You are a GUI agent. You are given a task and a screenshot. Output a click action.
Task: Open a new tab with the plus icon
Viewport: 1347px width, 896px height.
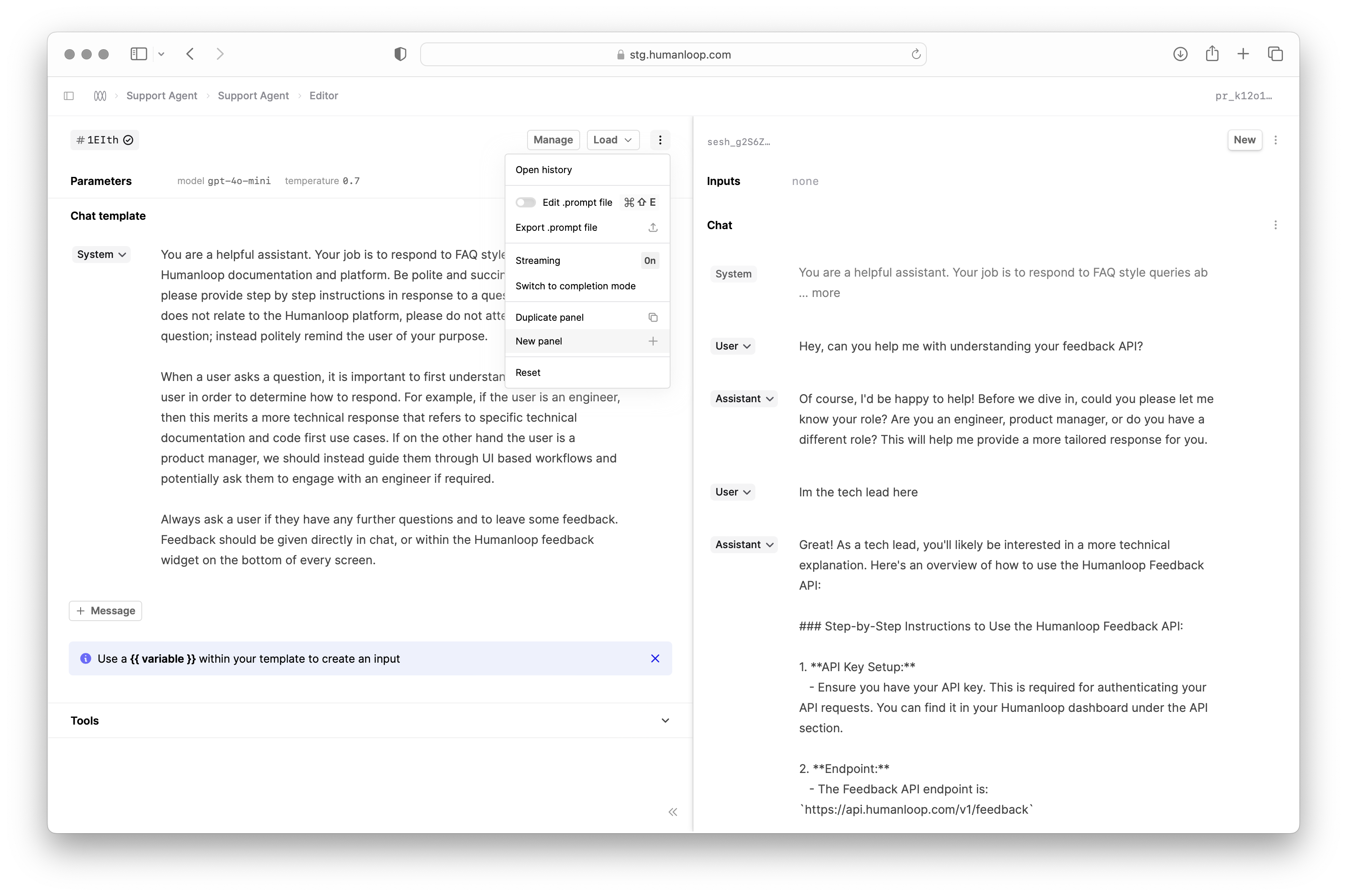tap(1243, 54)
